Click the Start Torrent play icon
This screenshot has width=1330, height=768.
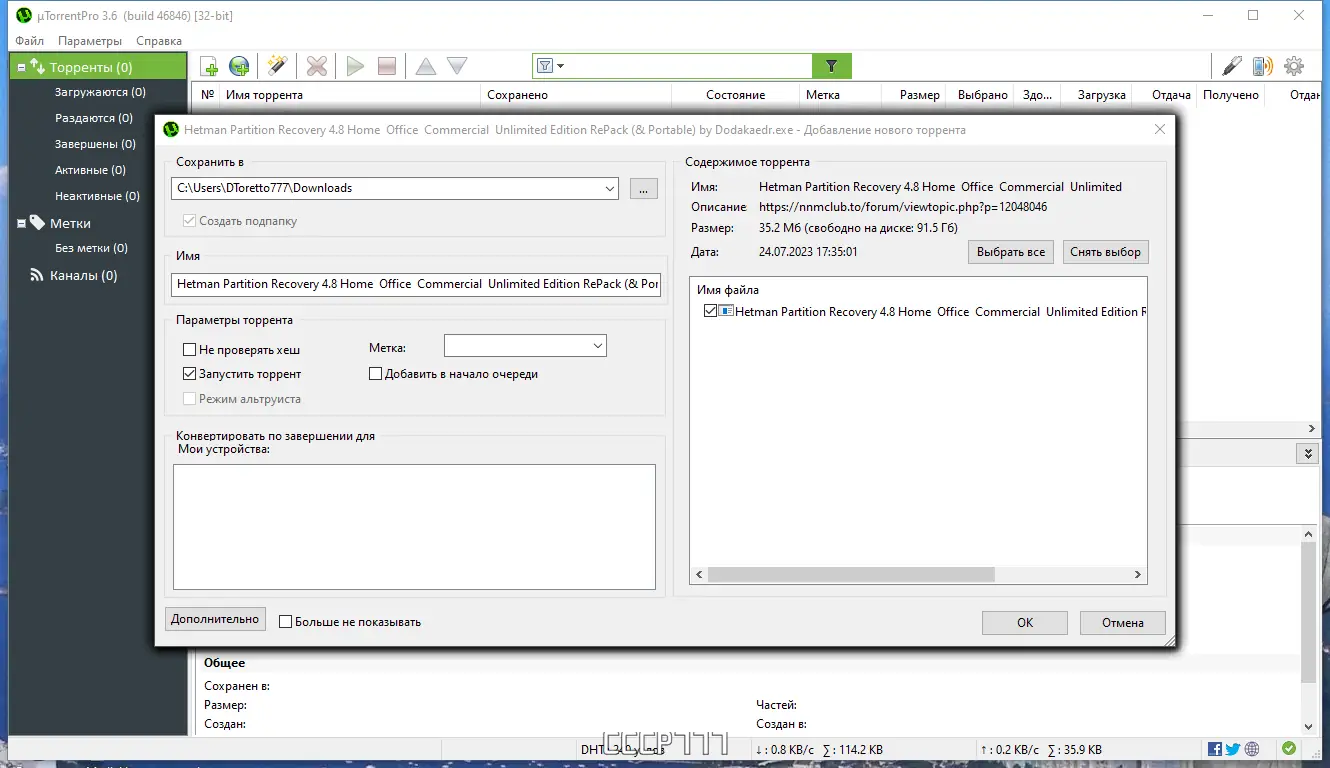point(354,65)
